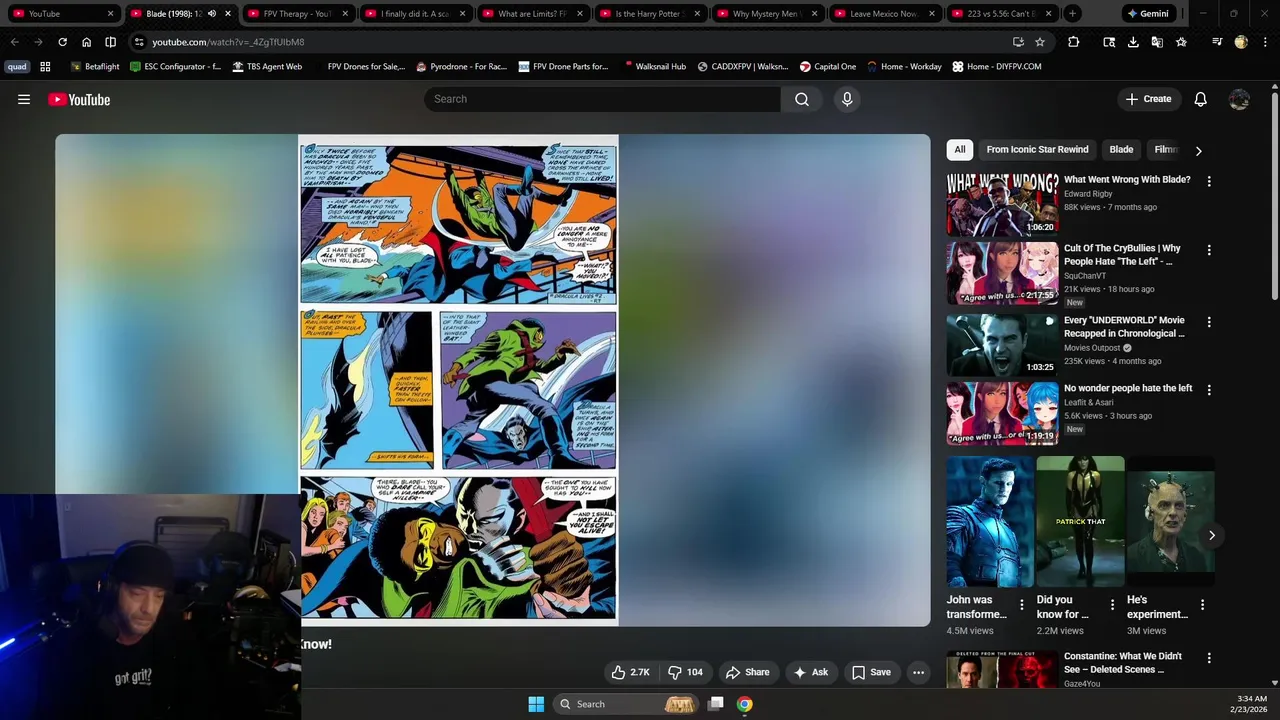Click the Ask button below the video
Screen dimensions: 1280x720
click(810, 672)
